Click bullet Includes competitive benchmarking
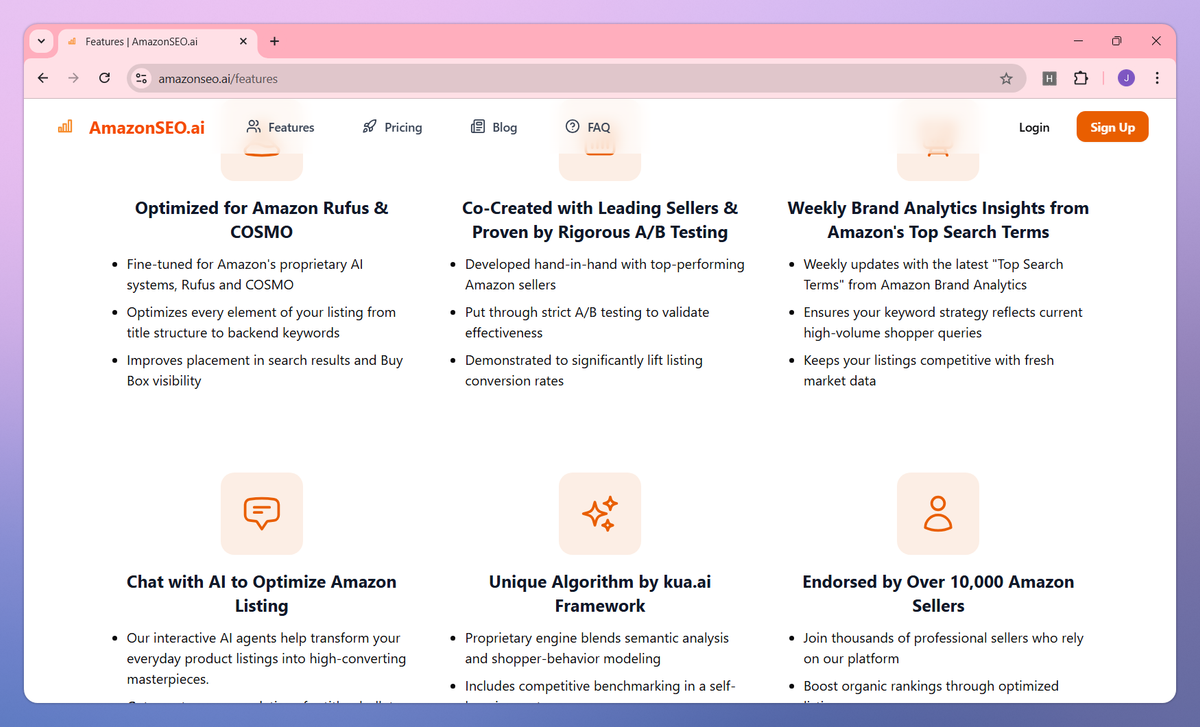The height and width of the screenshot is (727, 1200). 600,690
